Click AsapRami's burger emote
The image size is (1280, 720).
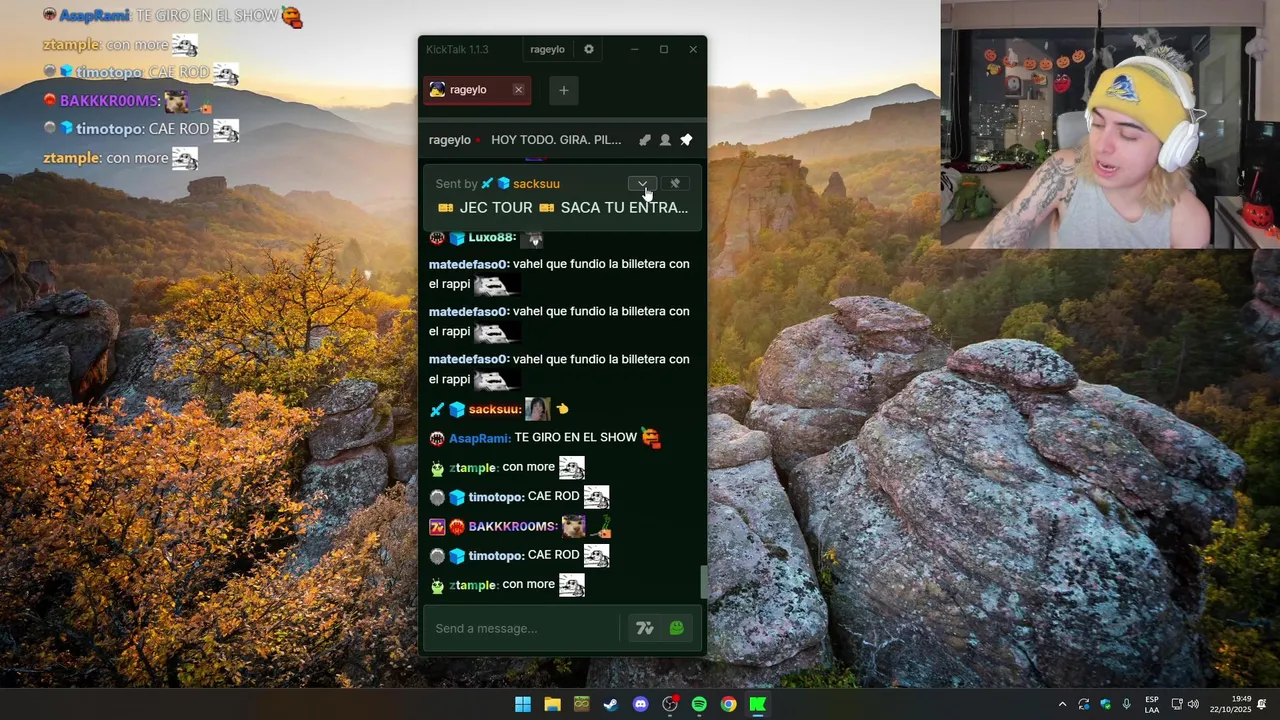coord(651,438)
